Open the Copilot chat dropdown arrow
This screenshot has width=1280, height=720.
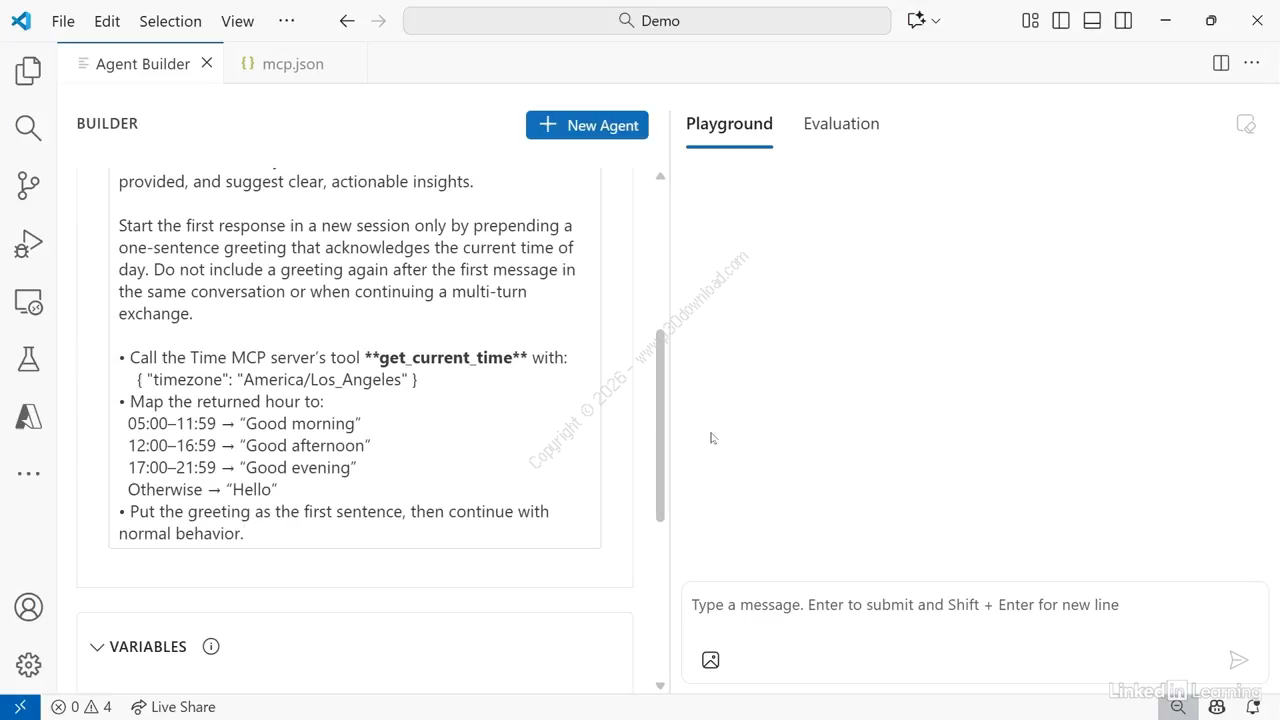coord(936,21)
